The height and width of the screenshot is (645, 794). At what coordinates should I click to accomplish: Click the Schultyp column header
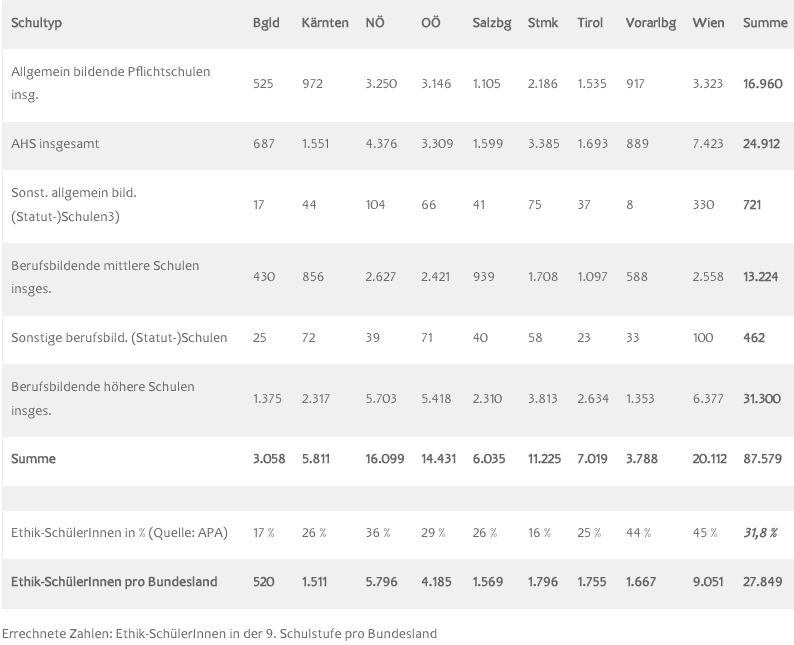[x=36, y=23]
